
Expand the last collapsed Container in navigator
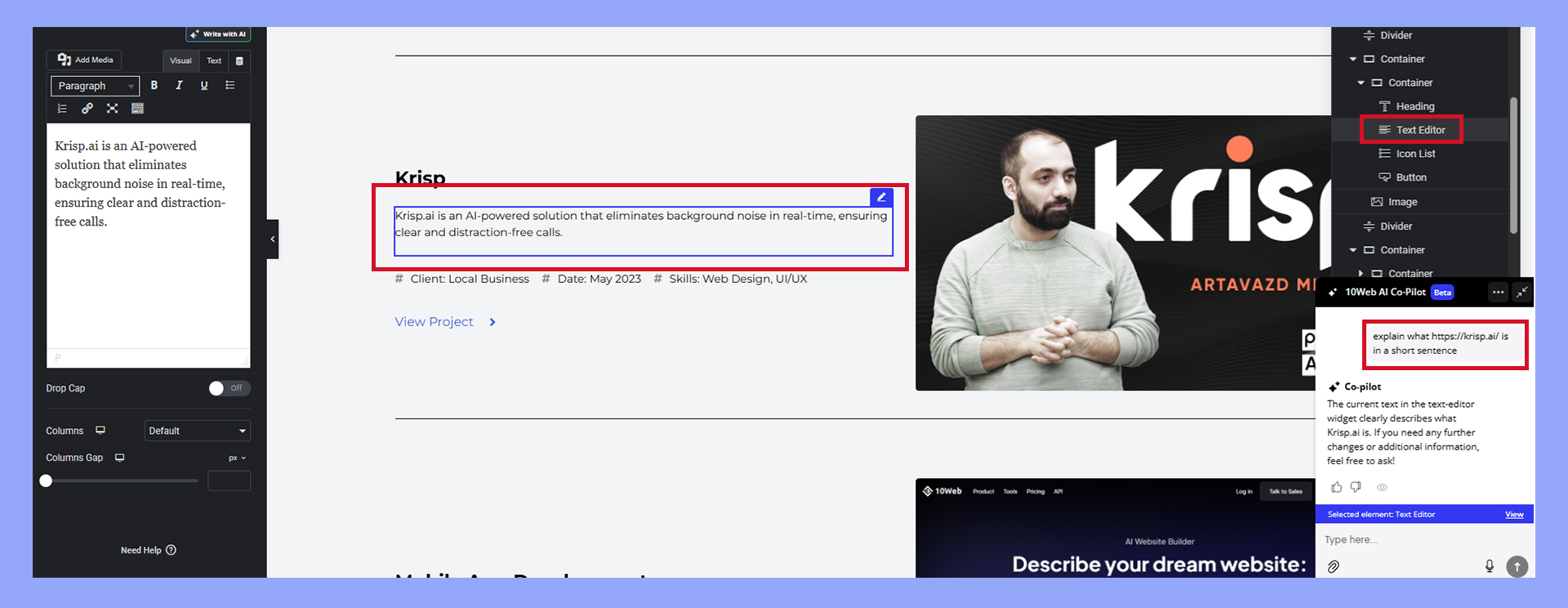pyautogui.click(x=1361, y=274)
